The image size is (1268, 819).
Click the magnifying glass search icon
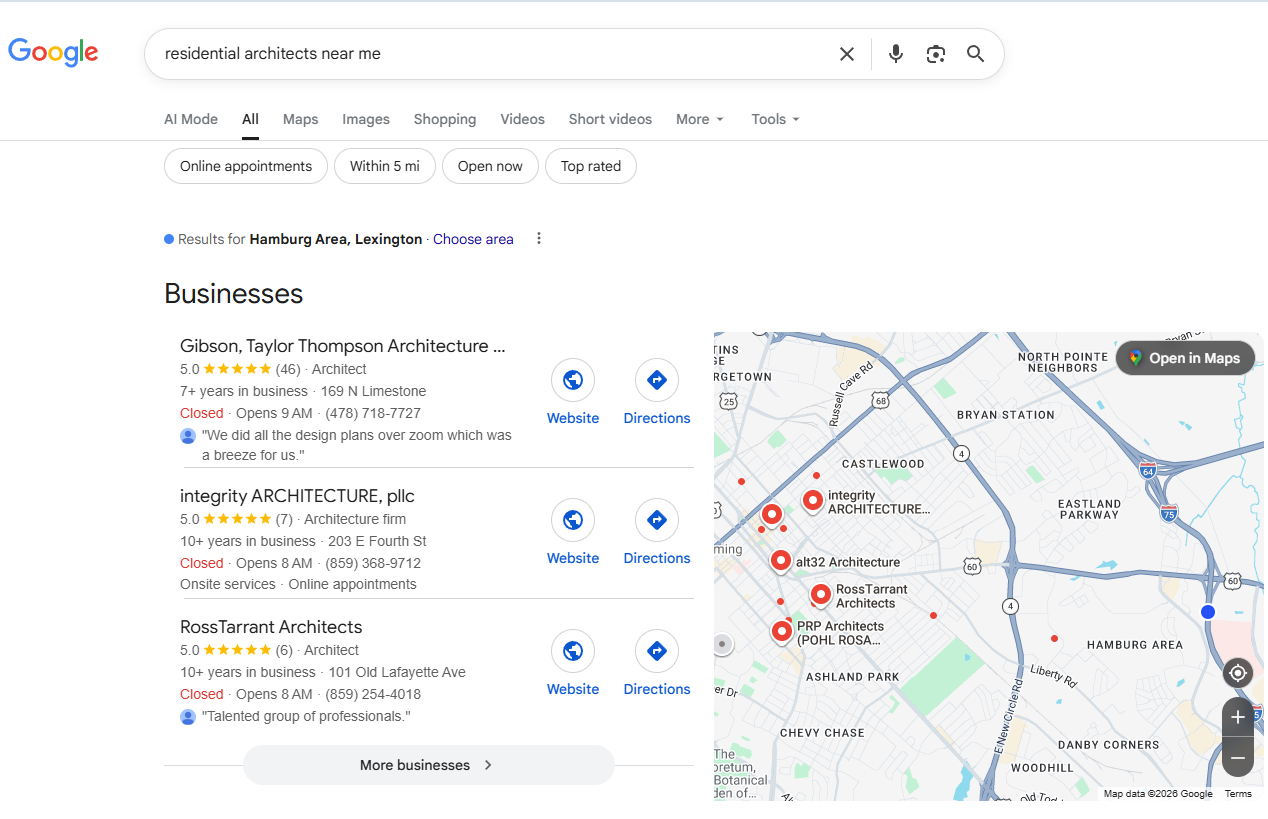click(x=976, y=54)
